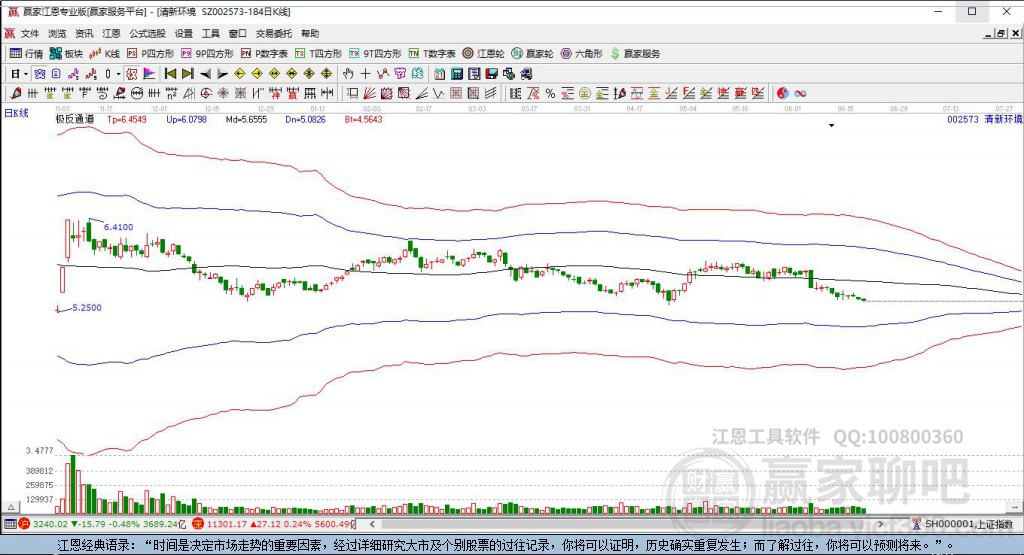Click the yin-yang symbol icon

782,93
